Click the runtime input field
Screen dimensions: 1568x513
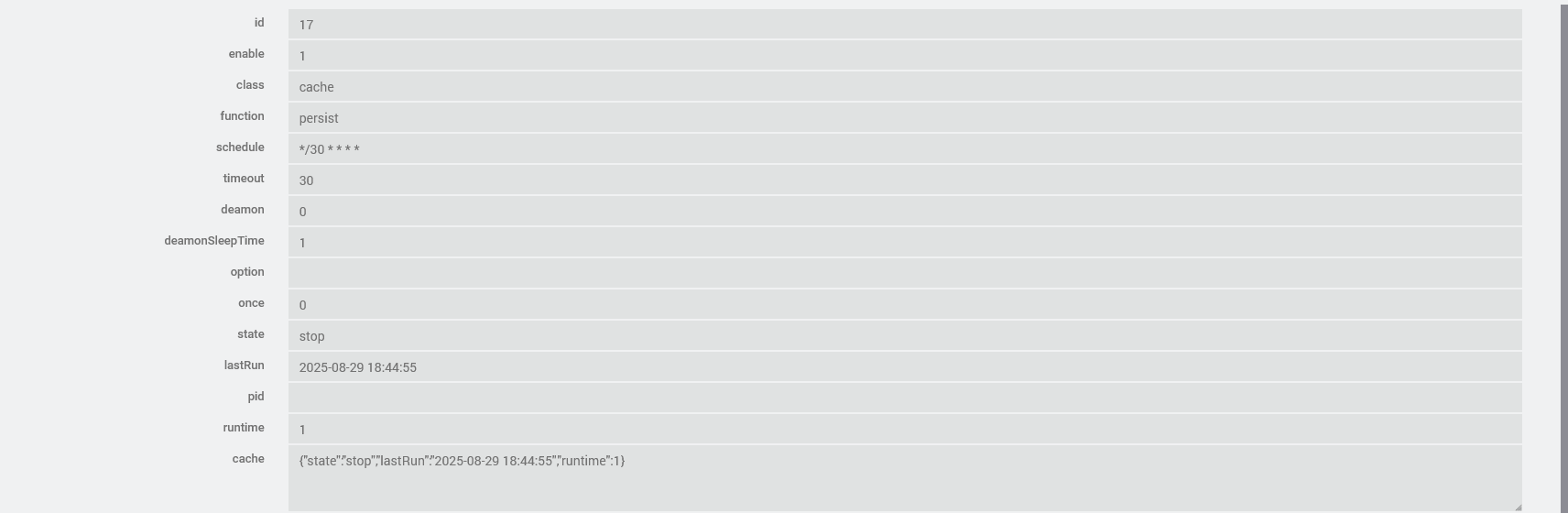tap(904, 430)
